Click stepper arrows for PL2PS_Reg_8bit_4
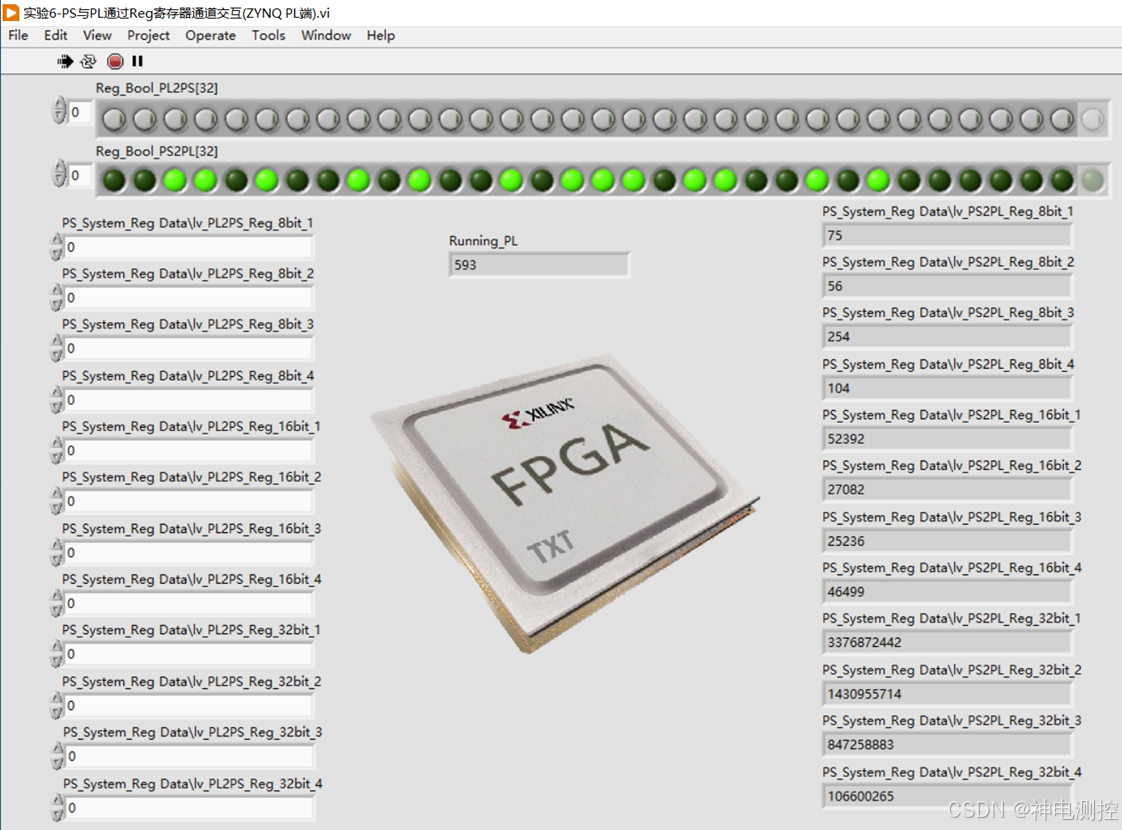Screen dimensions: 1122x830 [57, 400]
